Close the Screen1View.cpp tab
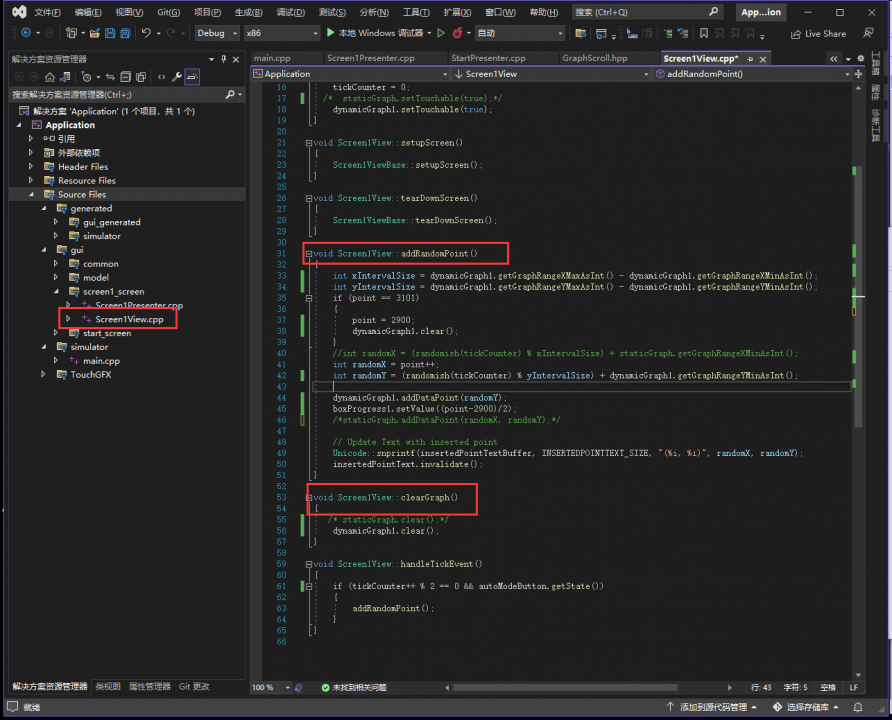The width and height of the screenshot is (892, 720). pos(763,59)
